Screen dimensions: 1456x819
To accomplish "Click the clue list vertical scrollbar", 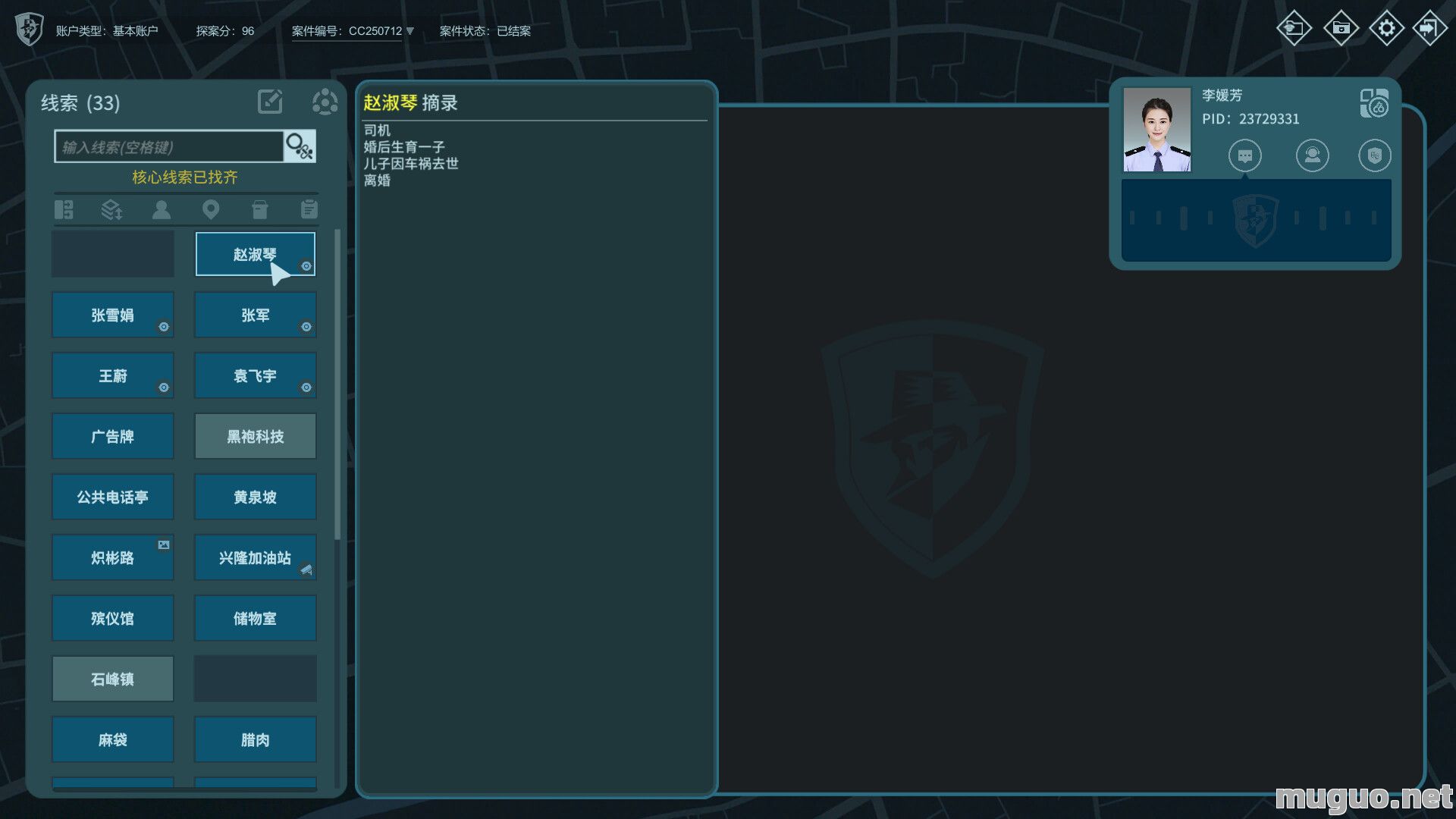I will (337, 384).
